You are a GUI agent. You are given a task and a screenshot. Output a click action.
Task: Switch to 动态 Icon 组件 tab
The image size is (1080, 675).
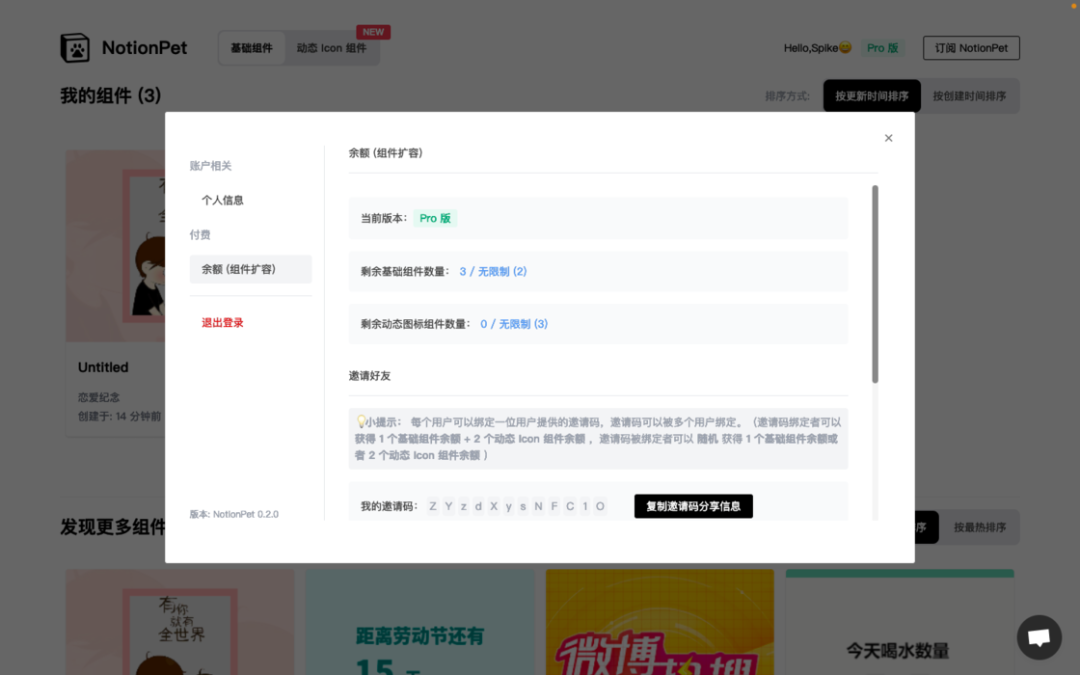point(331,48)
